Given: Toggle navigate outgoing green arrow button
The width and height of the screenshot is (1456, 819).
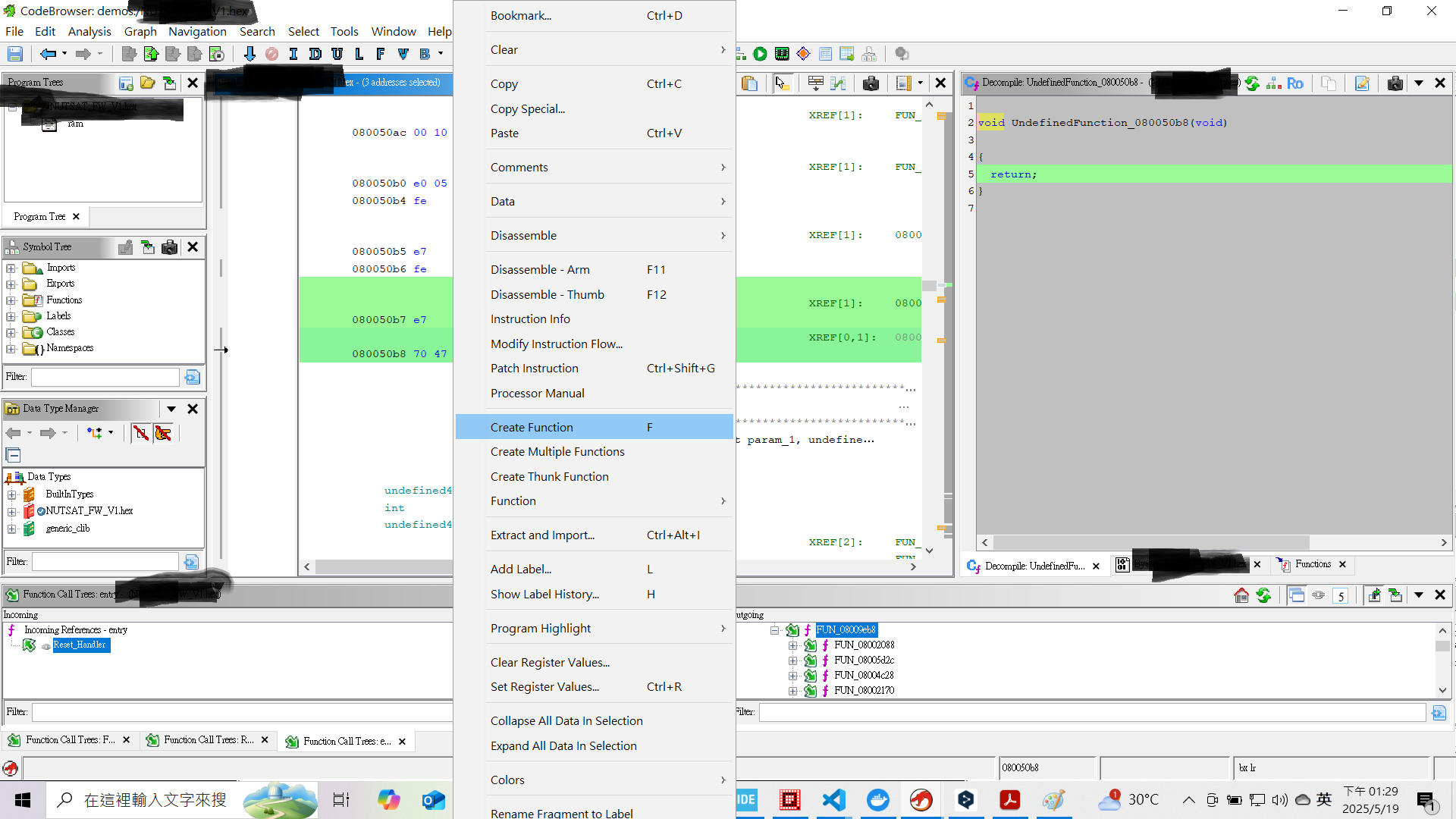Looking at the screenshot, I should [x=1396, y=595].
